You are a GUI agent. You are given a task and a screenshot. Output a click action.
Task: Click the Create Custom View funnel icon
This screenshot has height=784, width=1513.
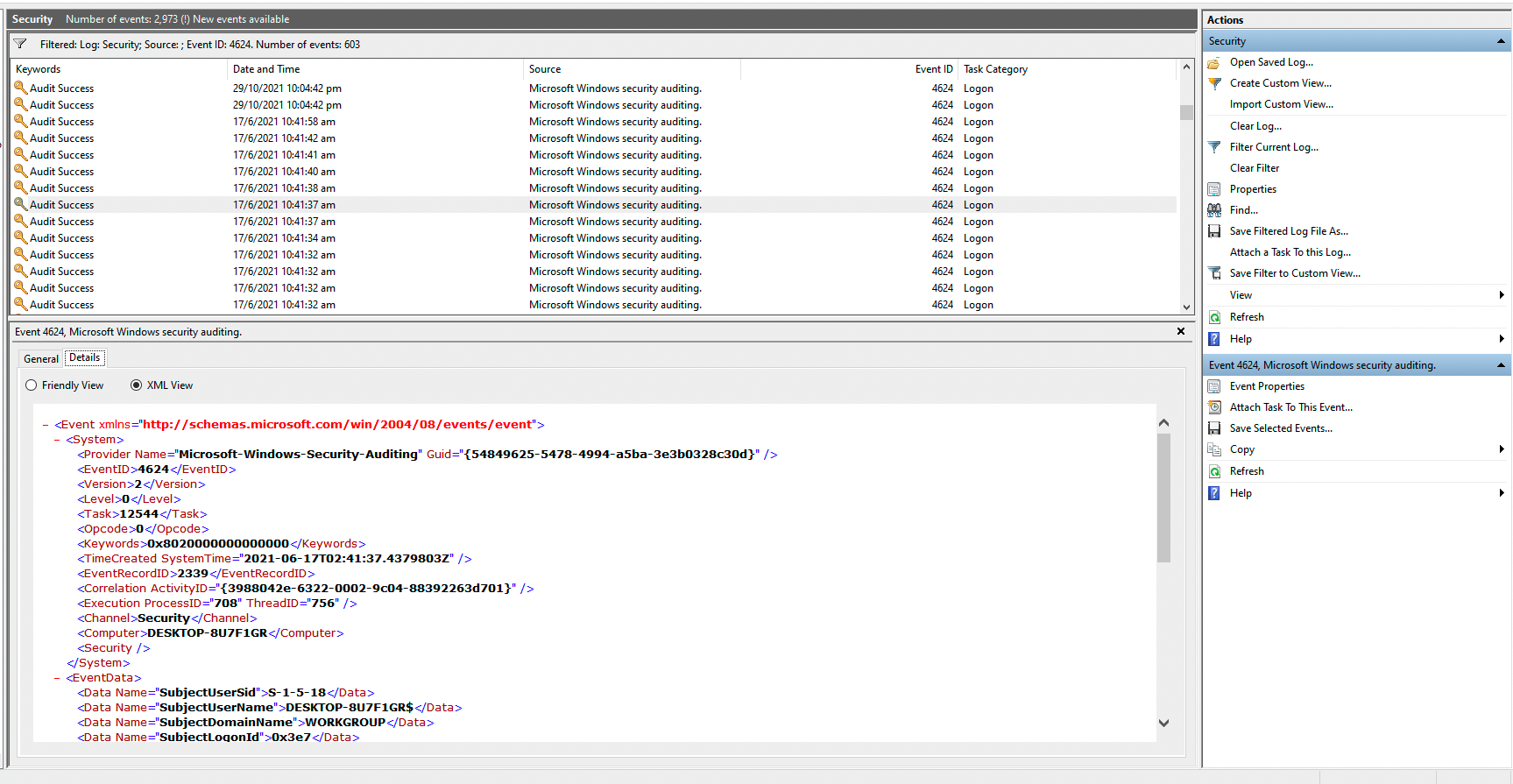pos(1214,84)
